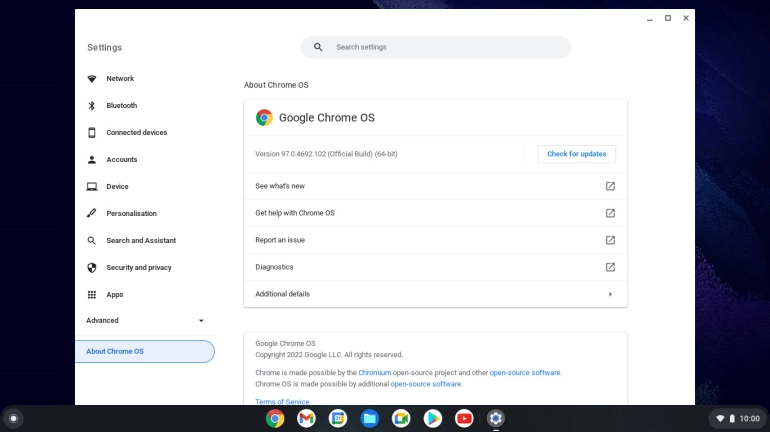Select the Connected devices phone icon
The width and height of the screenshot is (770, 432).
click(x=92, y=133)
